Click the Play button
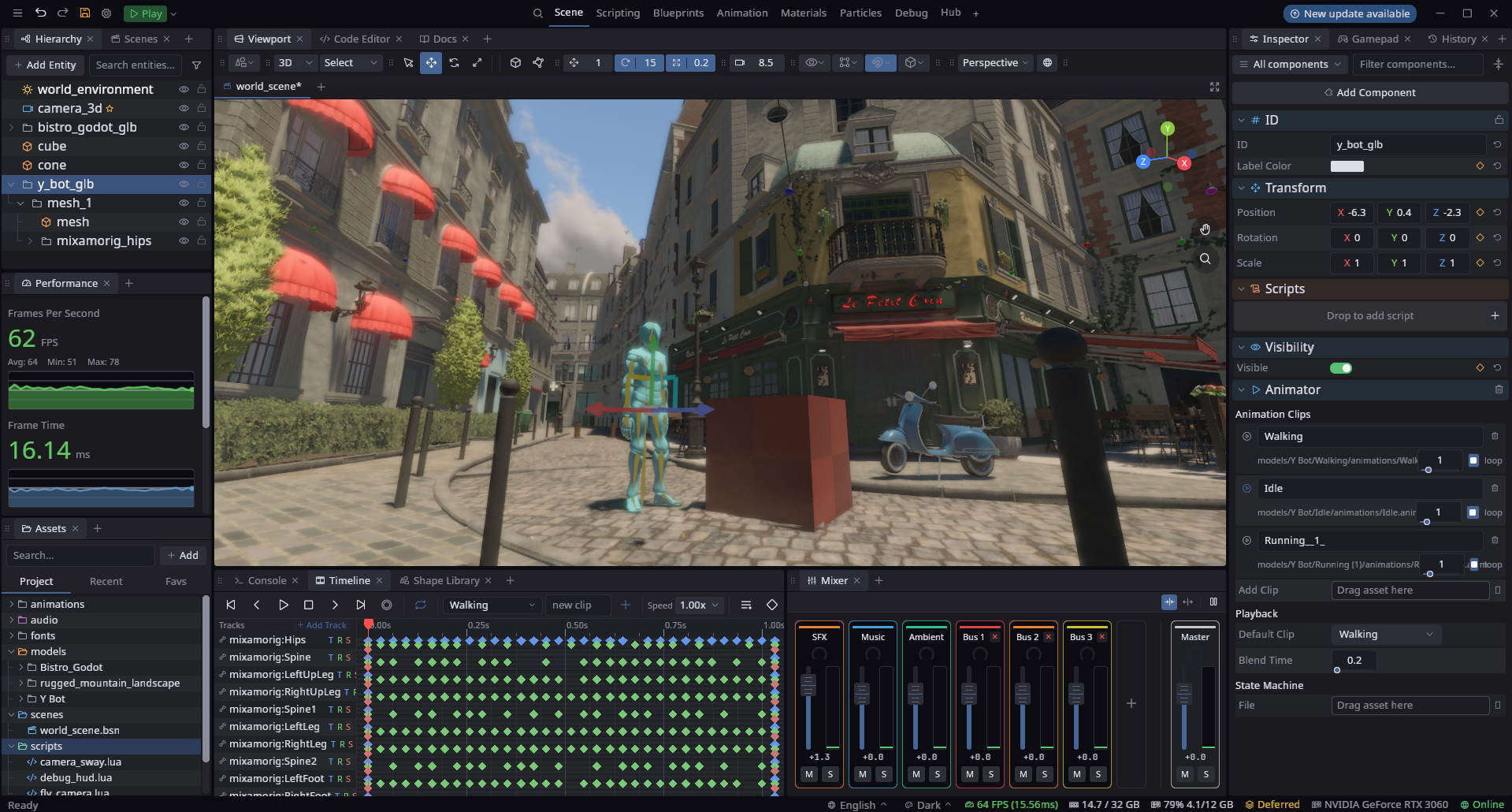Screen dimensions: 1512x812 [x=146, y=13]
